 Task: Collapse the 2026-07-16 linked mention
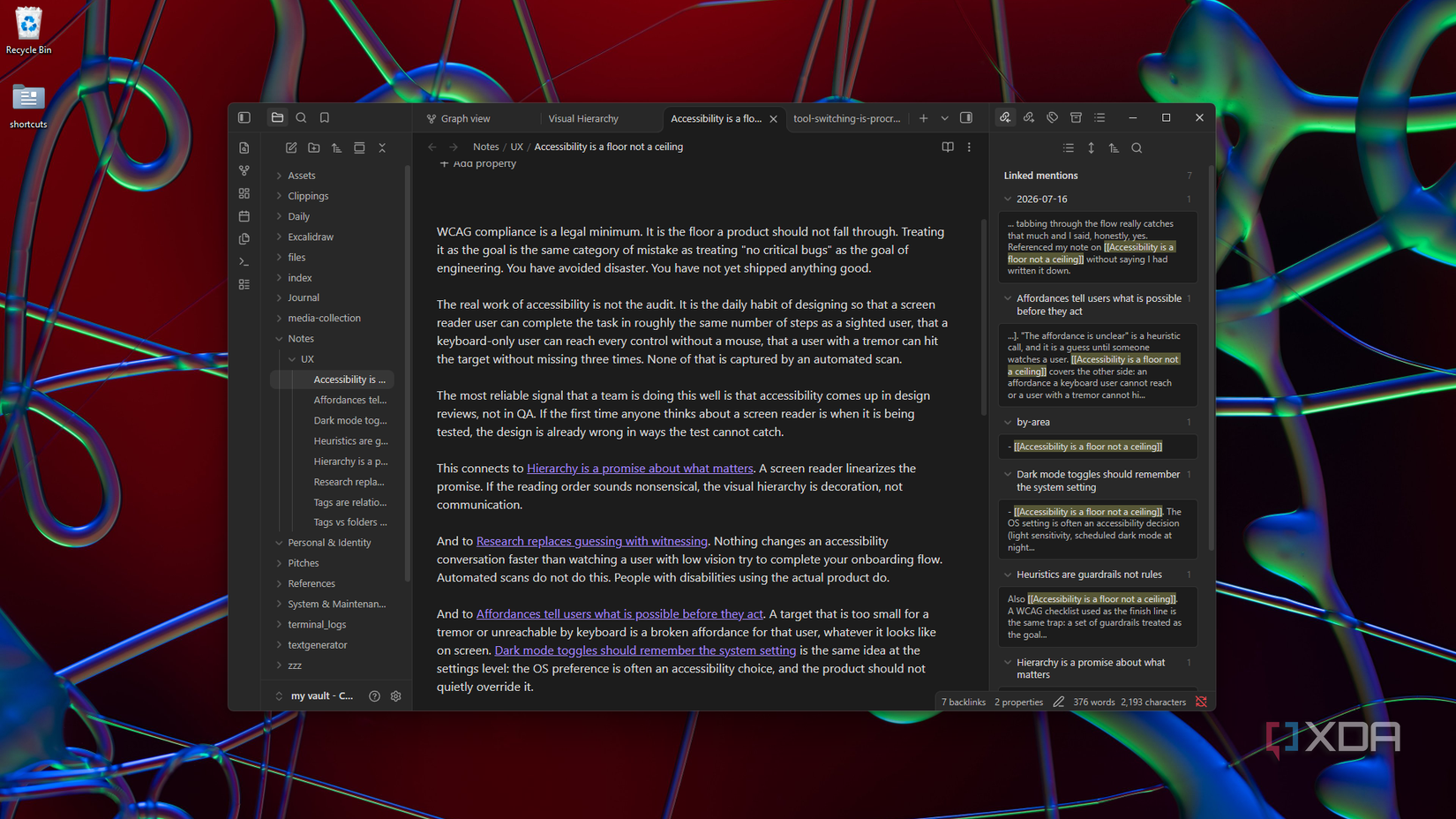[1008, 199]
